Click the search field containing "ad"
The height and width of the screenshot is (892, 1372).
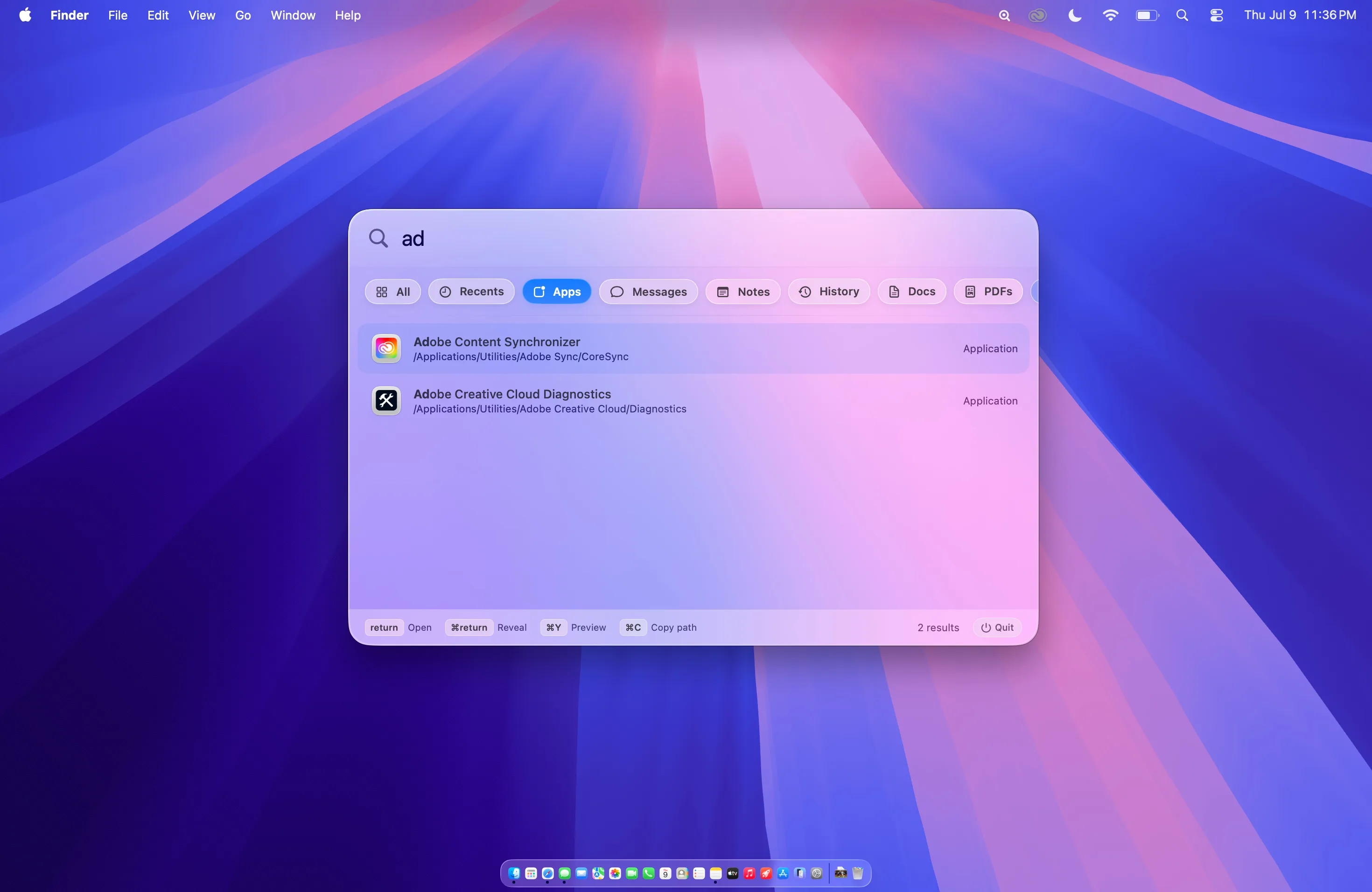point(709,238)
